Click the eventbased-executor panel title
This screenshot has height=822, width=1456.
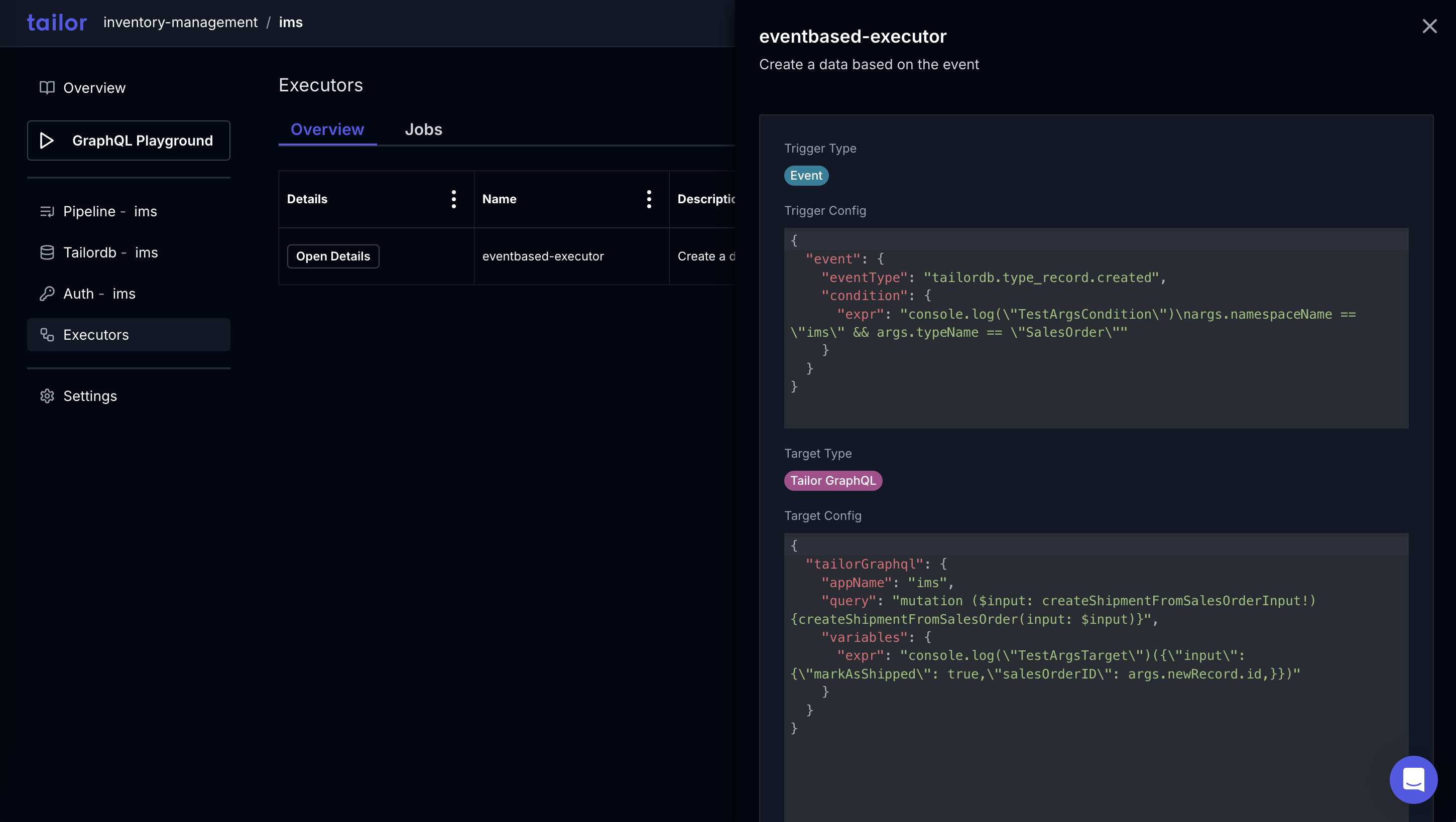(x=853, y=36)
